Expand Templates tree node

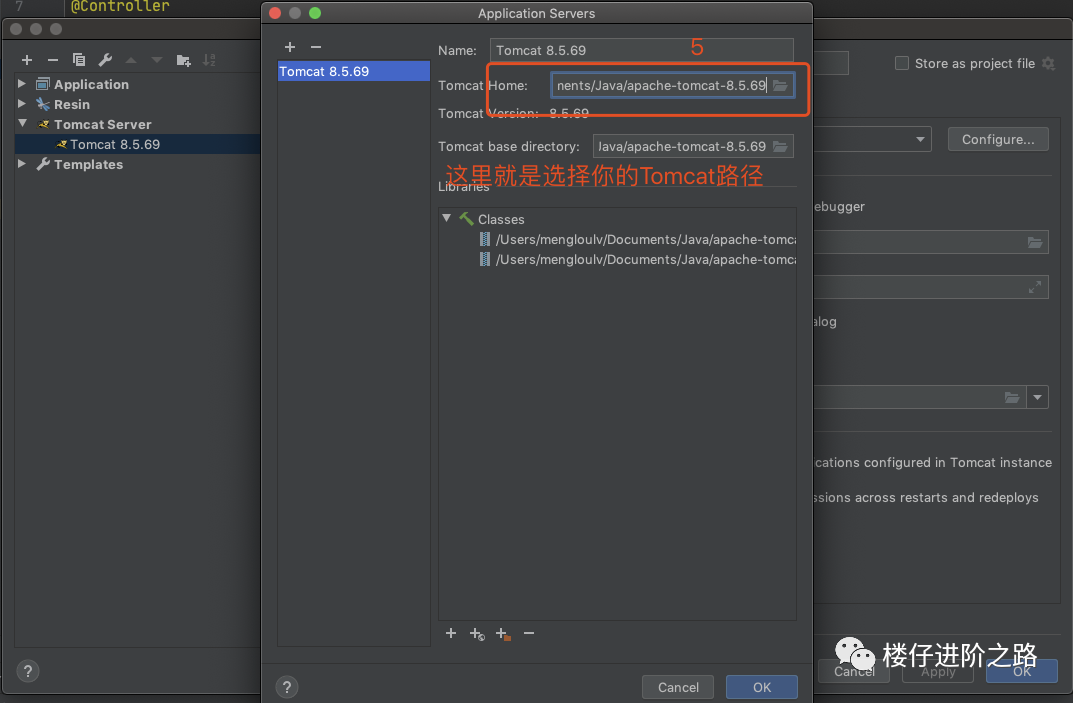[x=22, y=164]
